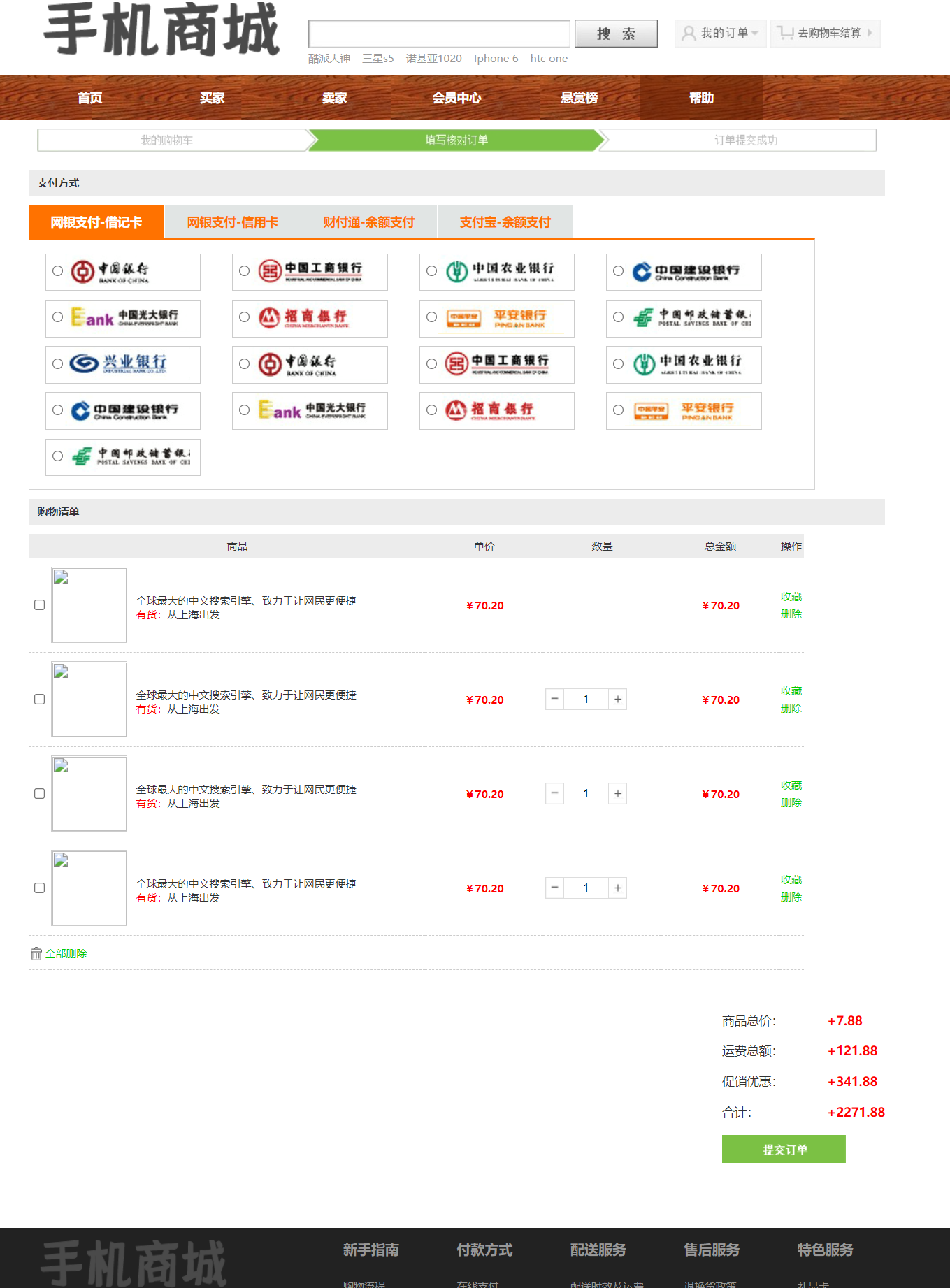
Task: Click 全部删除 link
Action: (66, 953)
